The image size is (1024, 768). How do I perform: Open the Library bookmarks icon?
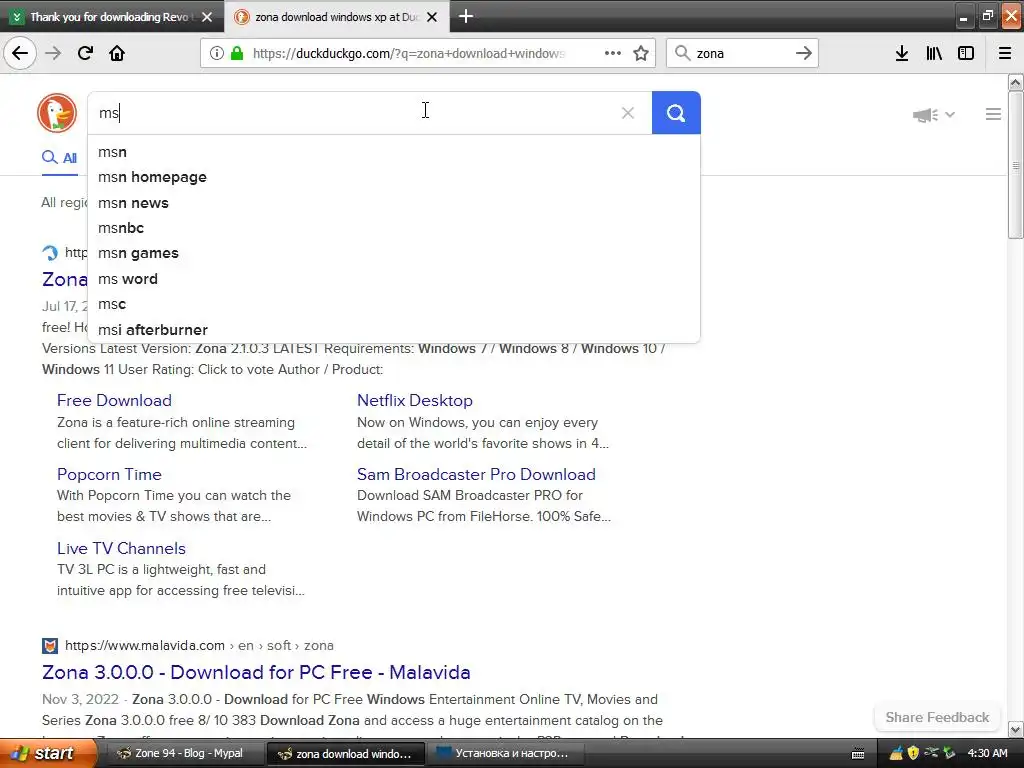[x=934, y=53]
